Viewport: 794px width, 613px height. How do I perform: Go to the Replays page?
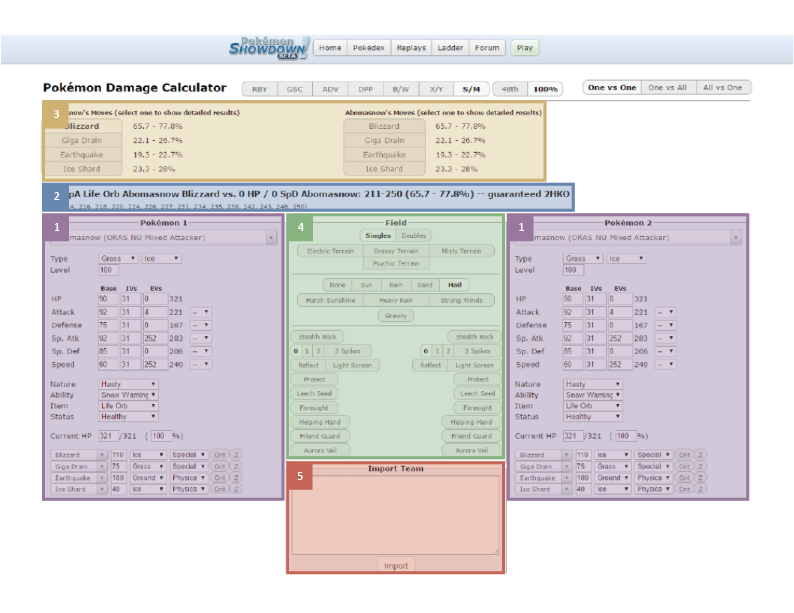click(411, 48)
